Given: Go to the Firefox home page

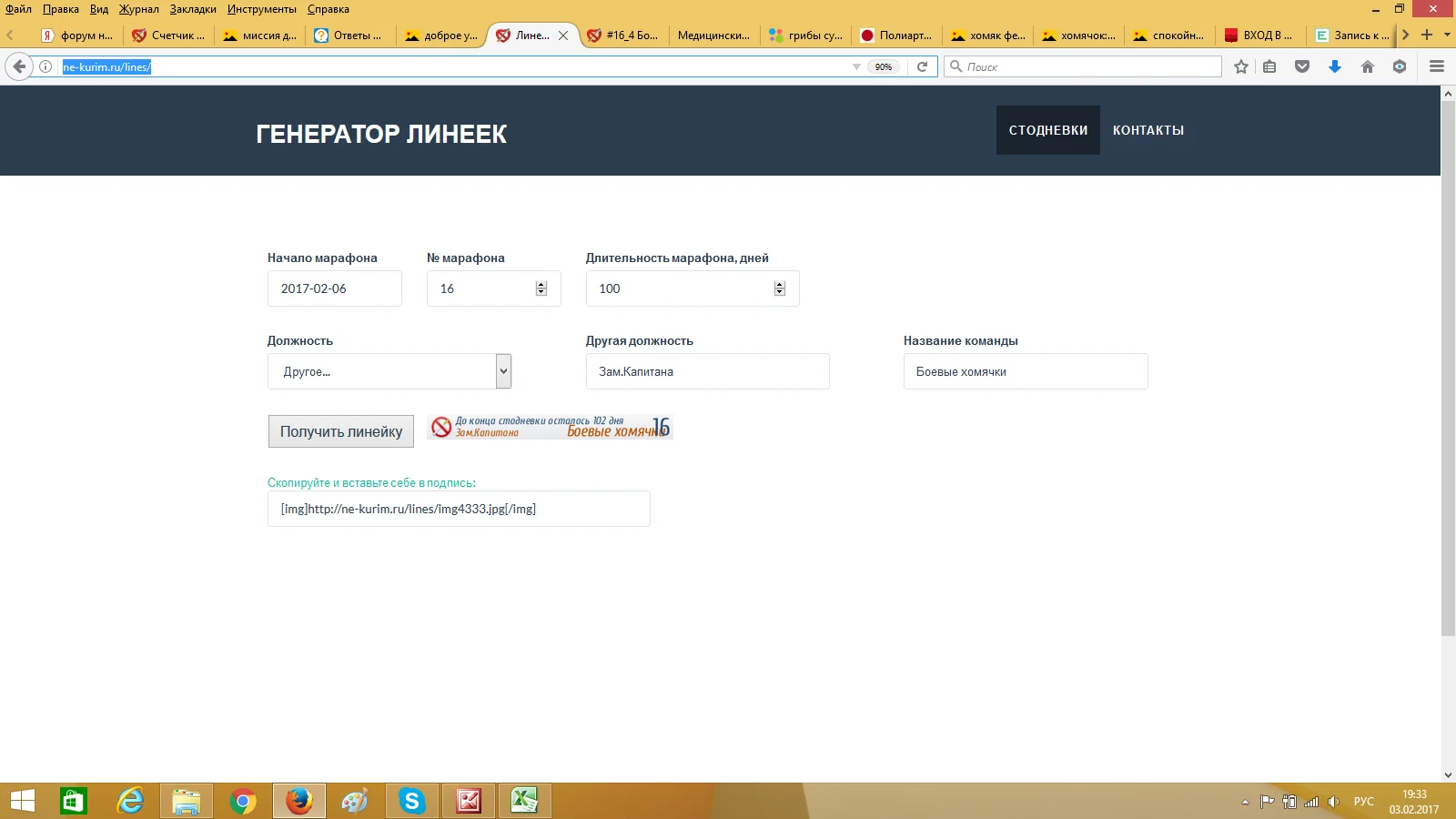Looking at the screenshot, I should 1367,66.
